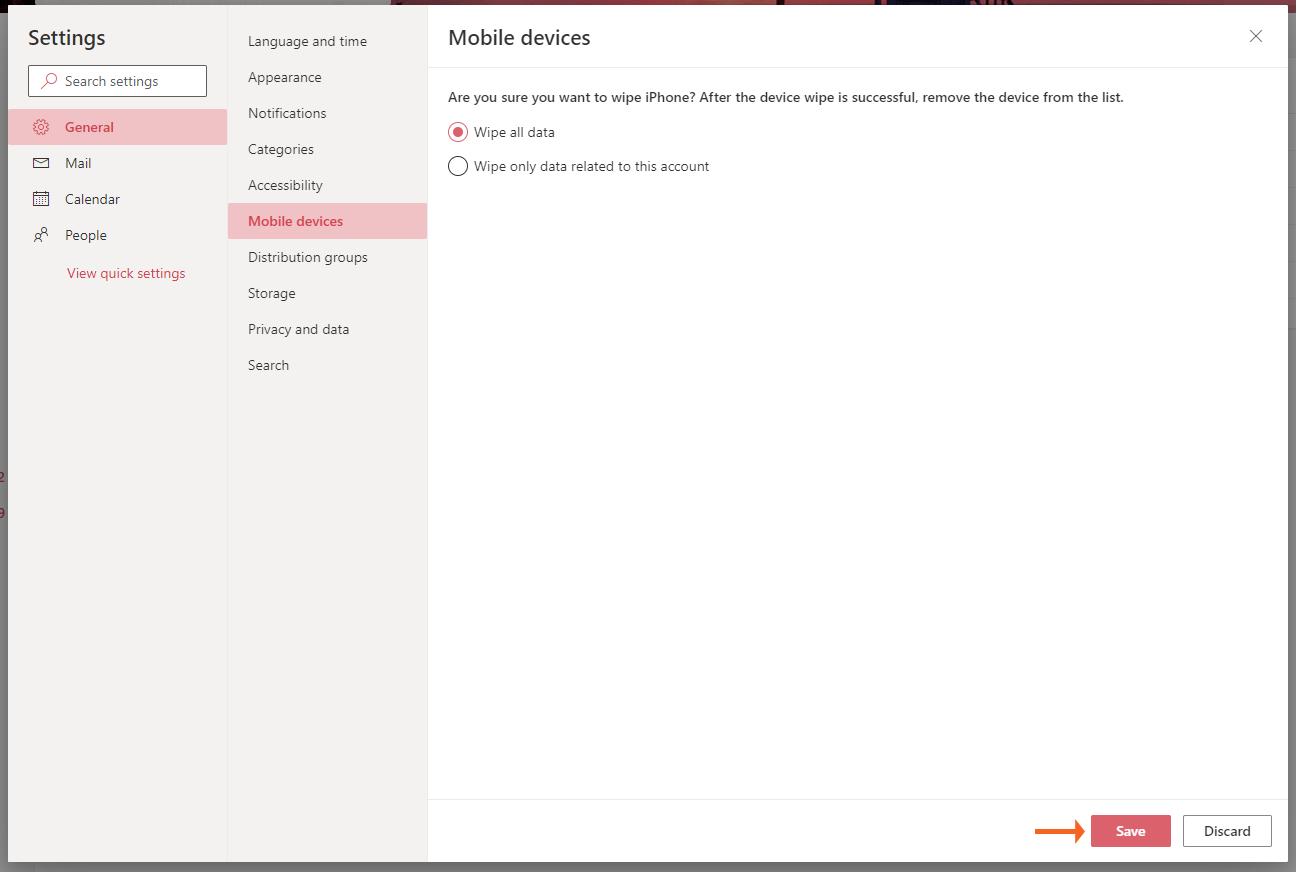Screen dimensions: 1296x872
Task: Select the Wipe all data option
Action: pyautogui.click(x=458, y=131)
